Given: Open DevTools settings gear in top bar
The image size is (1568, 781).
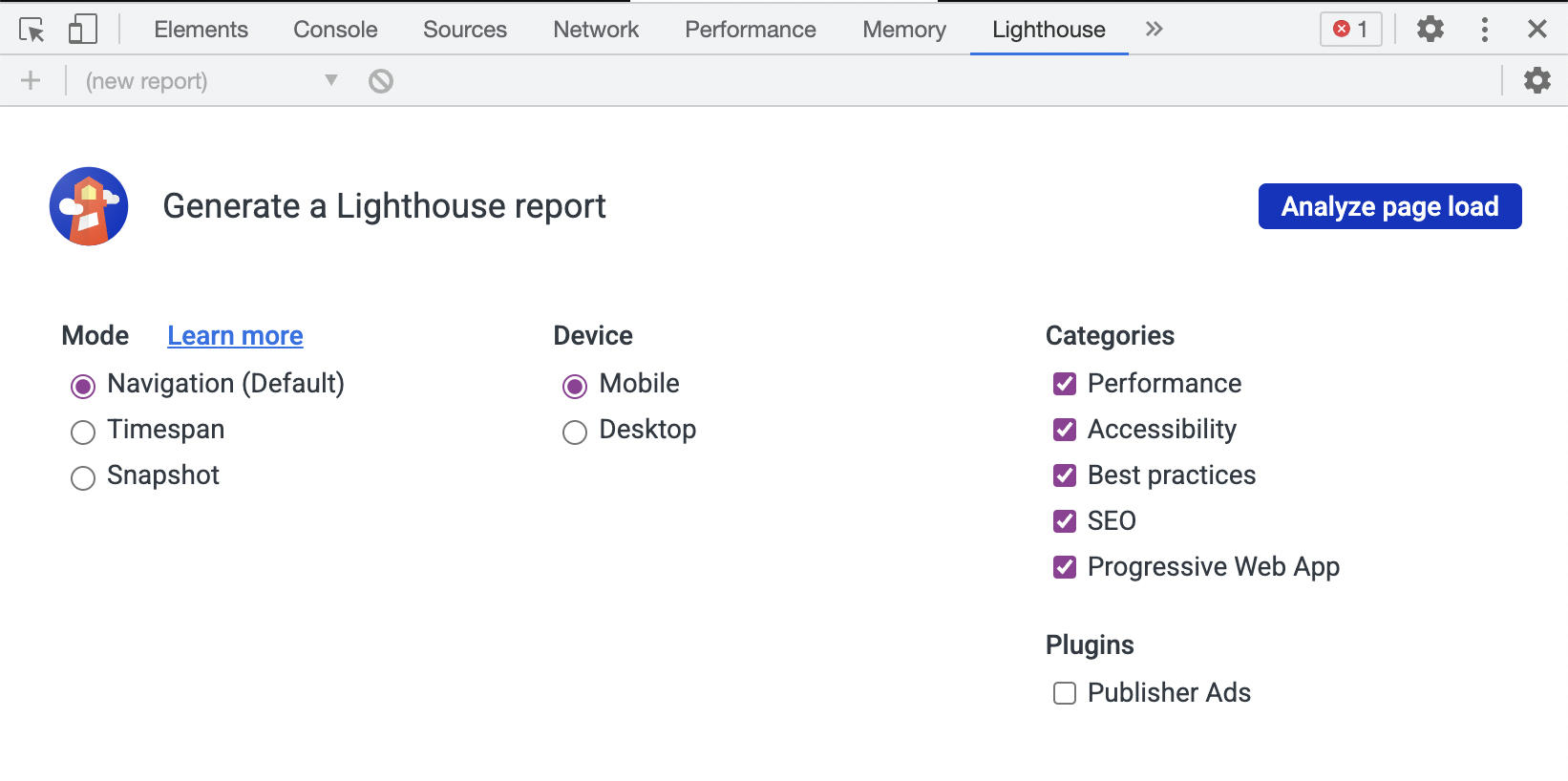Looking at the screenshot, I should 1430,30.
